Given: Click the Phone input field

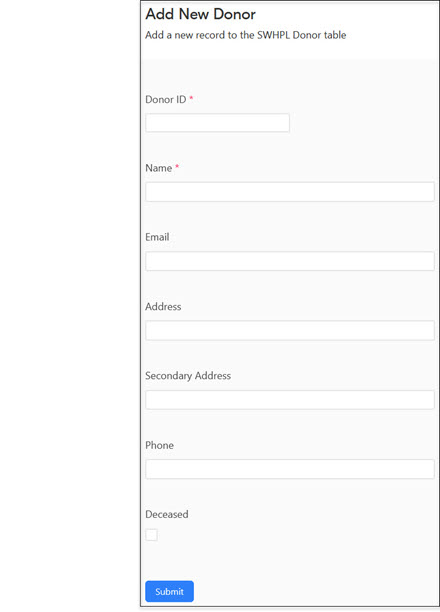Looking at the screenshot, I should [290, 469].
